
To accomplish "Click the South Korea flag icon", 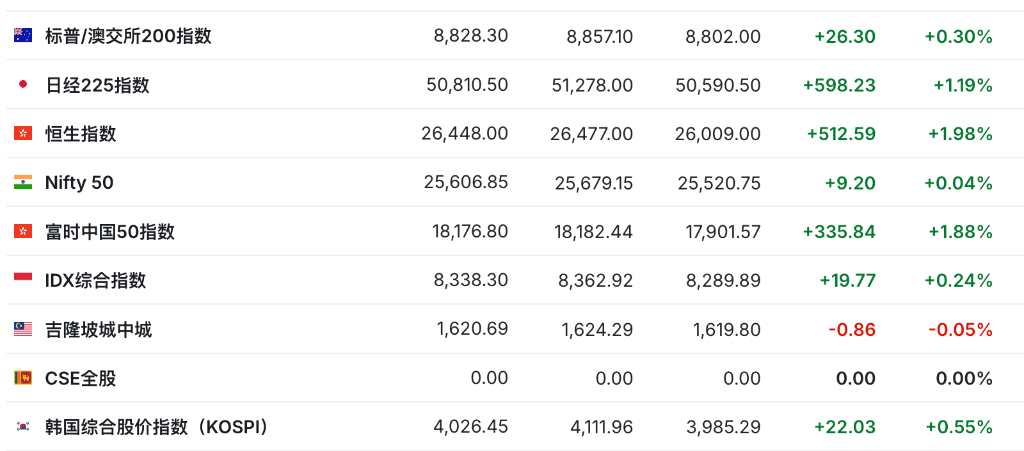I will coord(23,427).
